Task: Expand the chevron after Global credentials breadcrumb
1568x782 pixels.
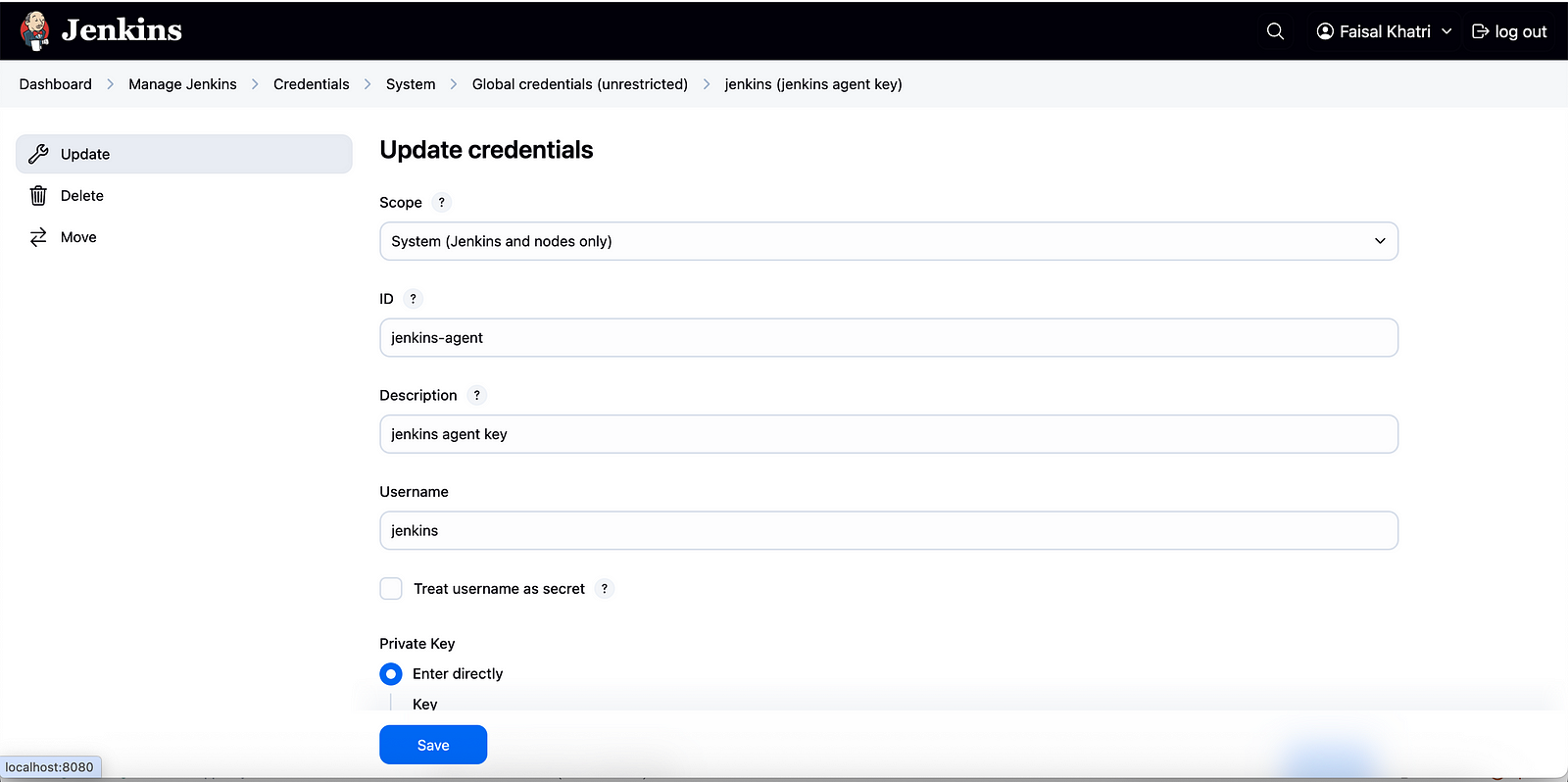Action: [707, 84]
